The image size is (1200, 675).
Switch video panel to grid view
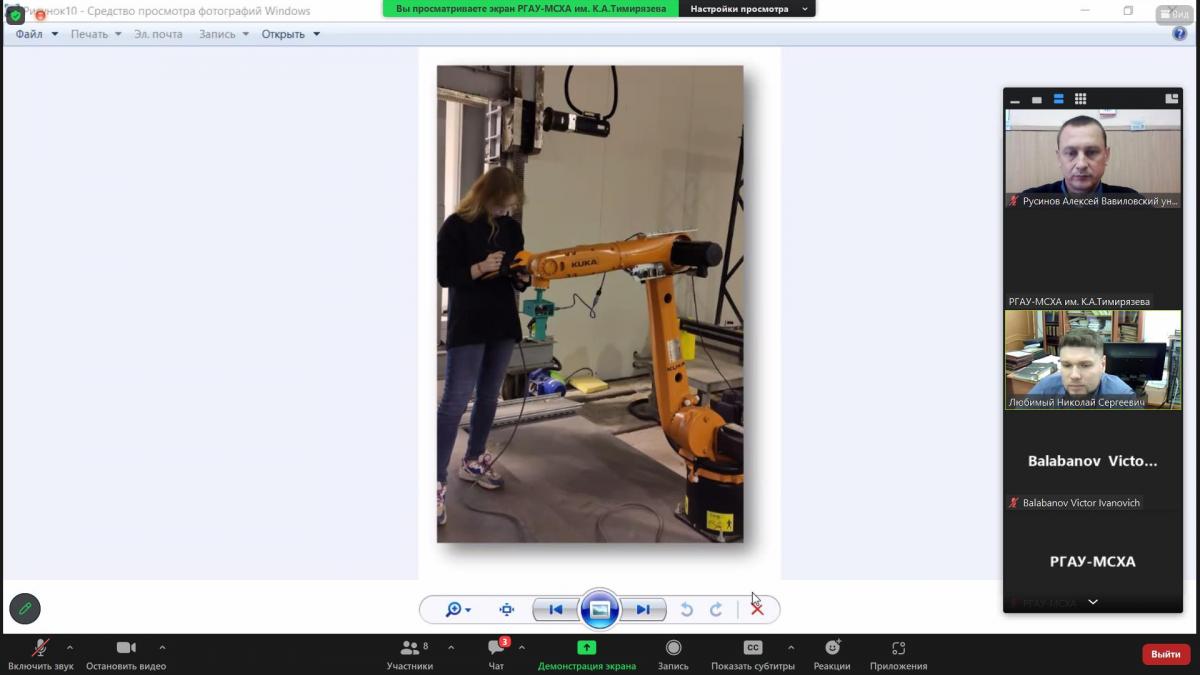coord(1080,99)
